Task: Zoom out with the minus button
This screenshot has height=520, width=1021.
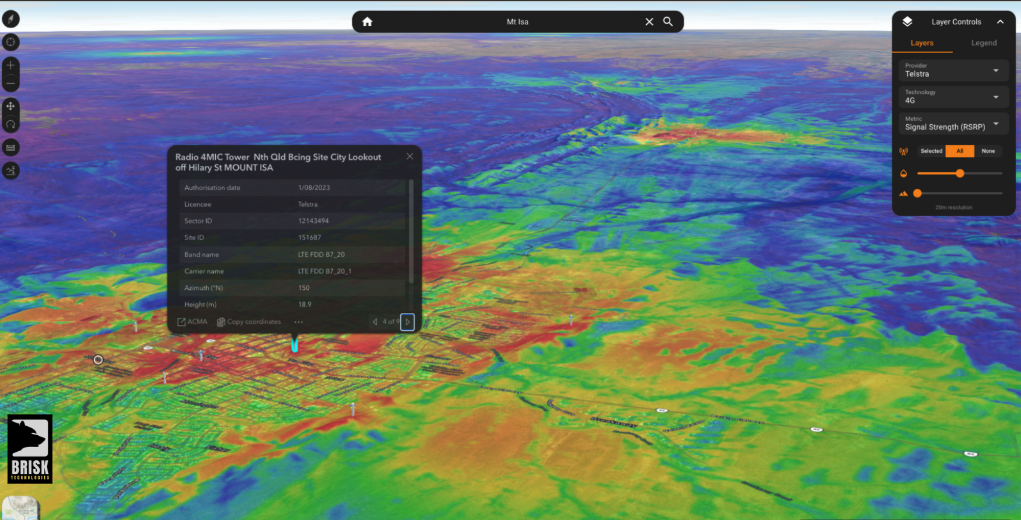Action: tap(11, 84)
